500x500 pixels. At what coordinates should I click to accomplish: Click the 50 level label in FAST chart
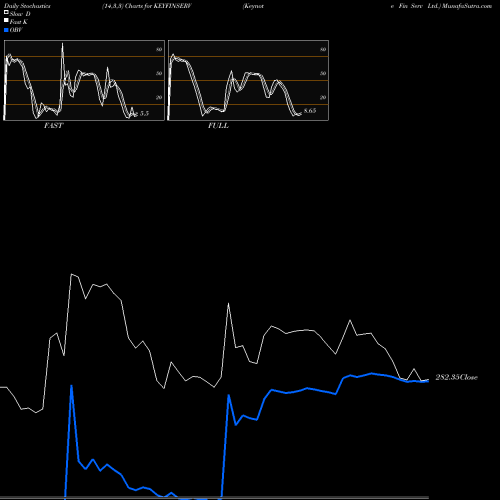click(x=159, y=73)
